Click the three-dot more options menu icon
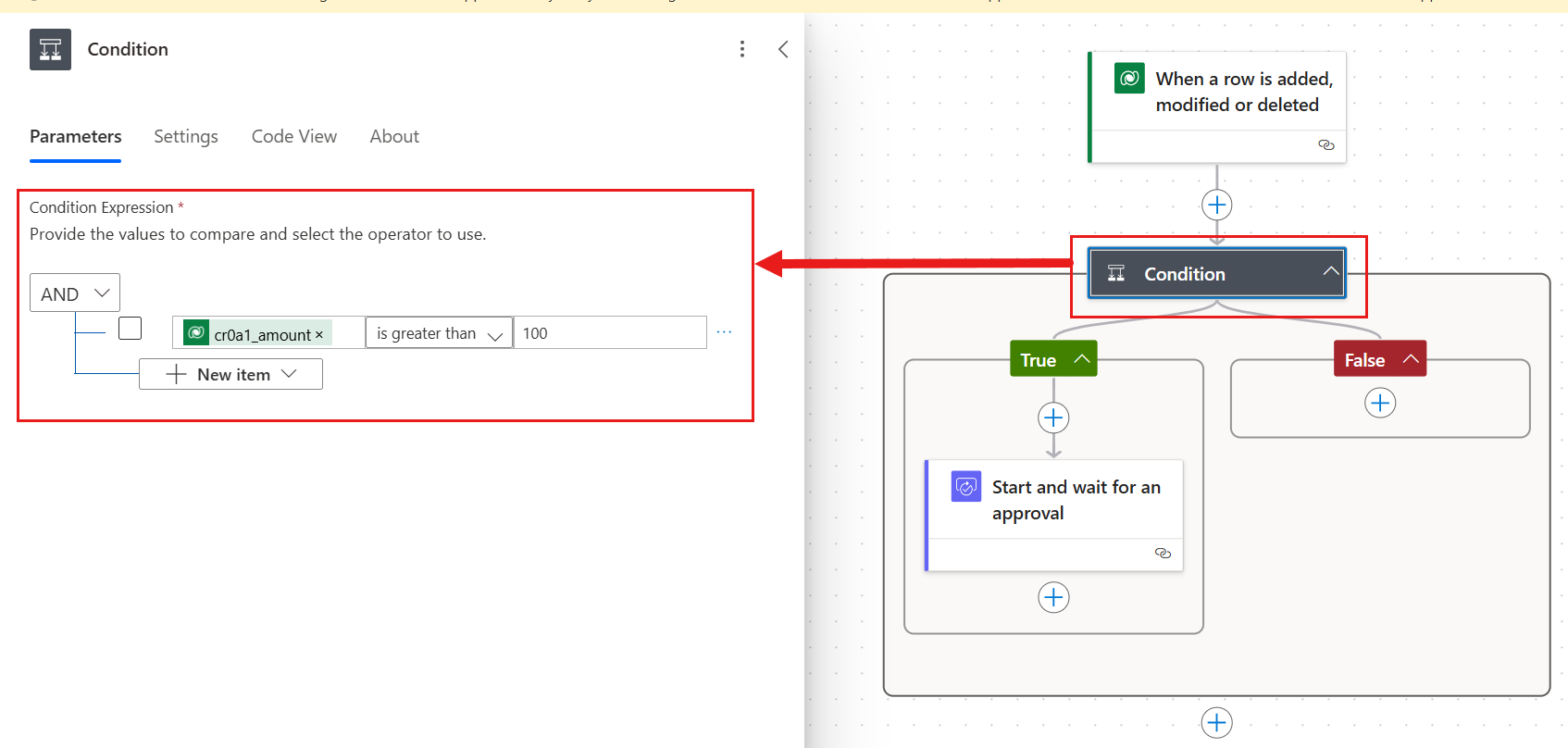 point(741,49)
